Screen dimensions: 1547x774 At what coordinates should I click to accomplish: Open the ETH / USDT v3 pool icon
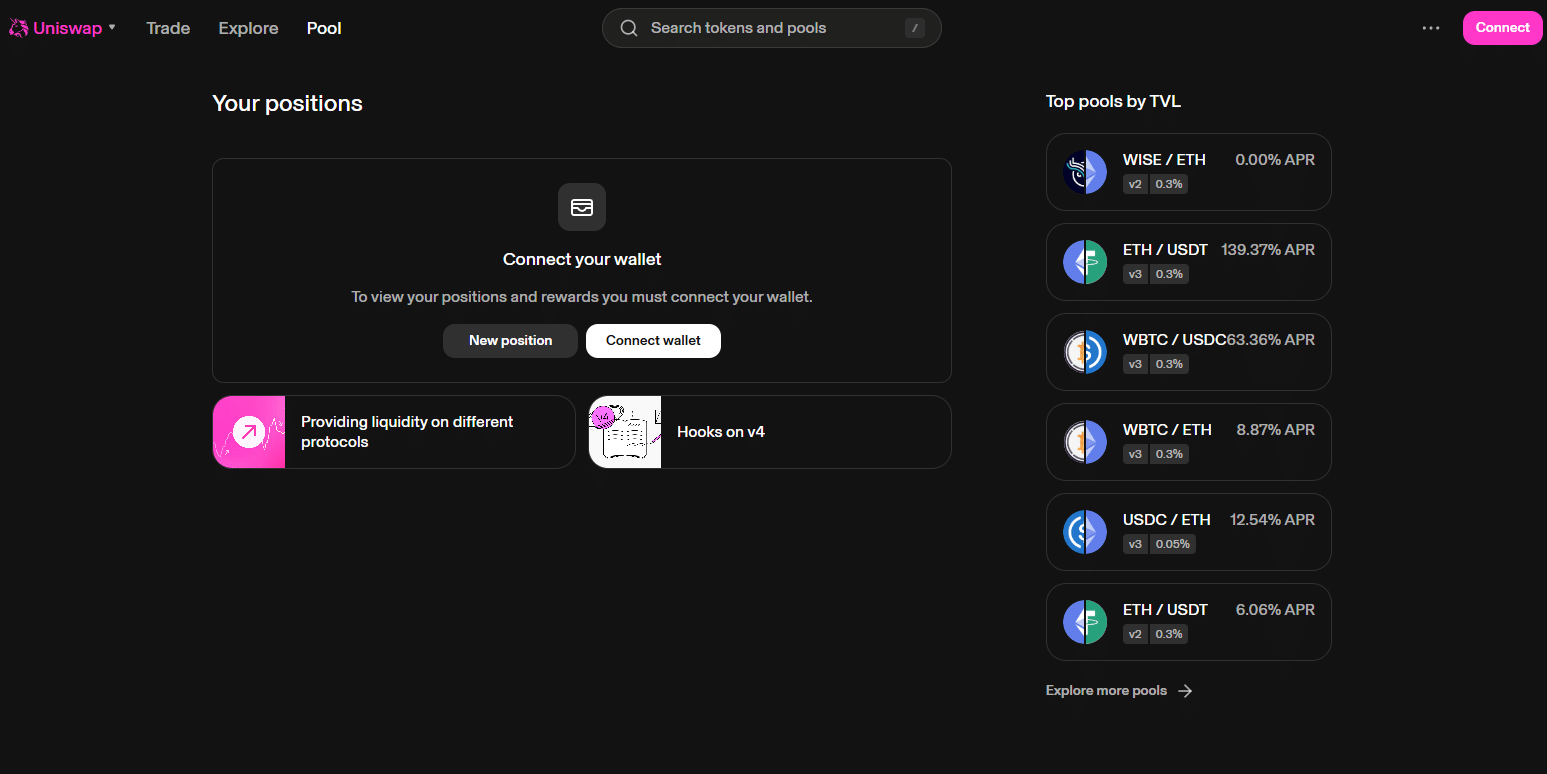click(x=1085, y=262)
